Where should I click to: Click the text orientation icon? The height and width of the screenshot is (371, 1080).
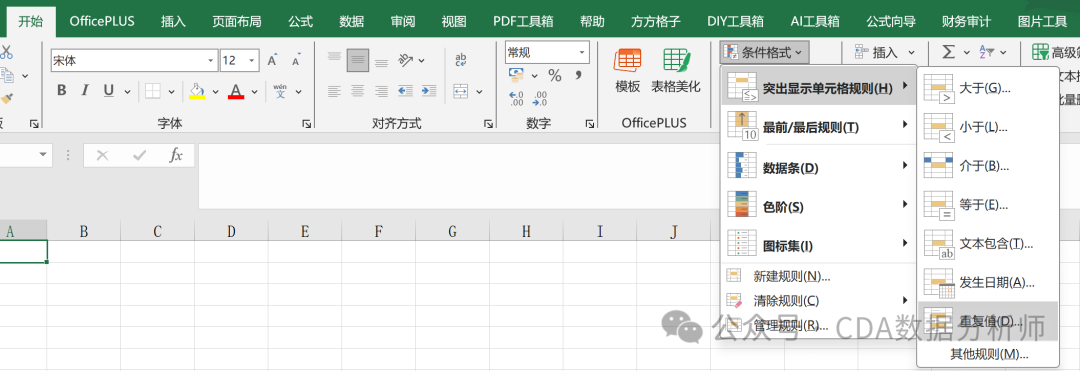(406, 60)
